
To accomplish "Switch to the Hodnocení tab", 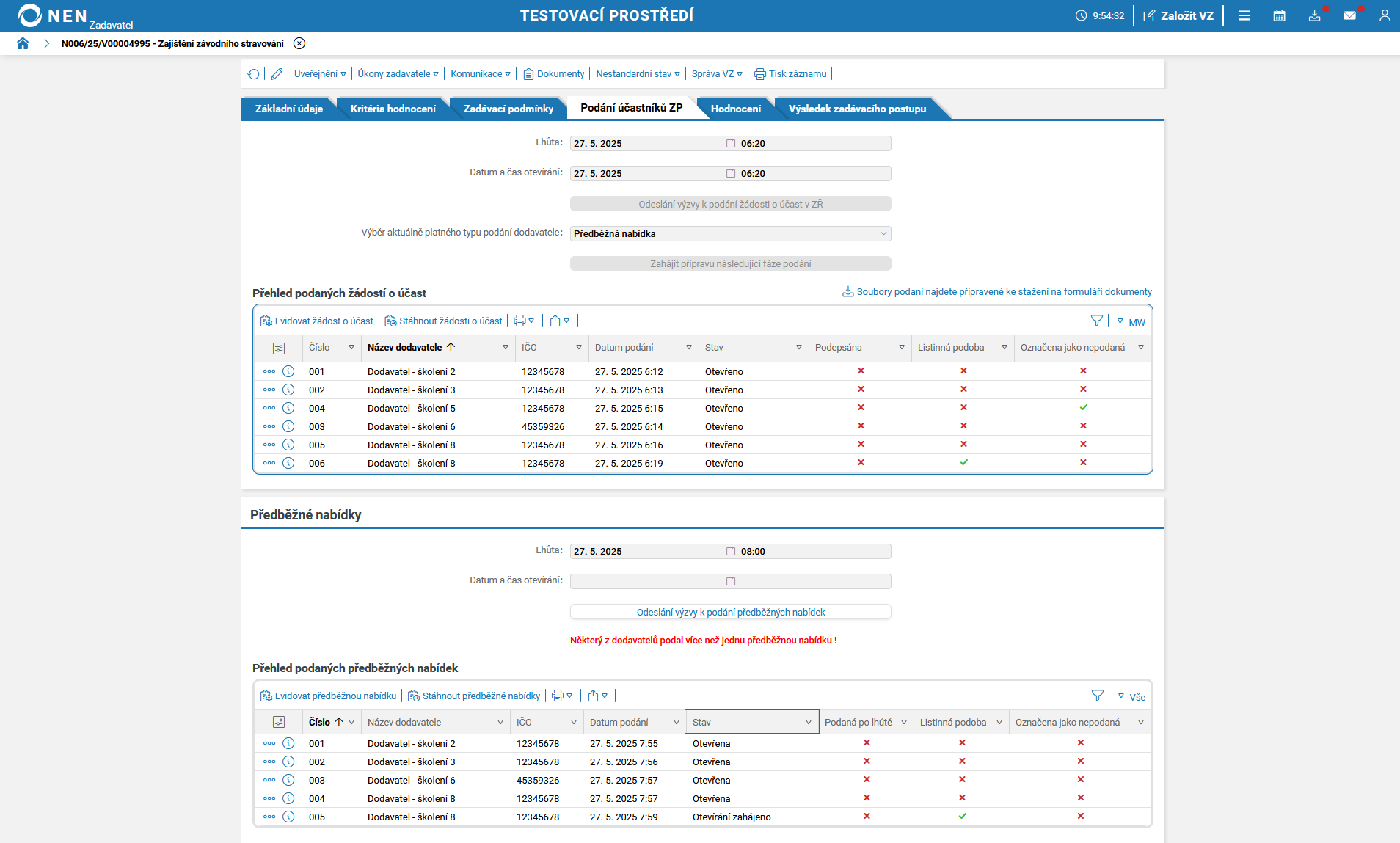I will 735,109.
